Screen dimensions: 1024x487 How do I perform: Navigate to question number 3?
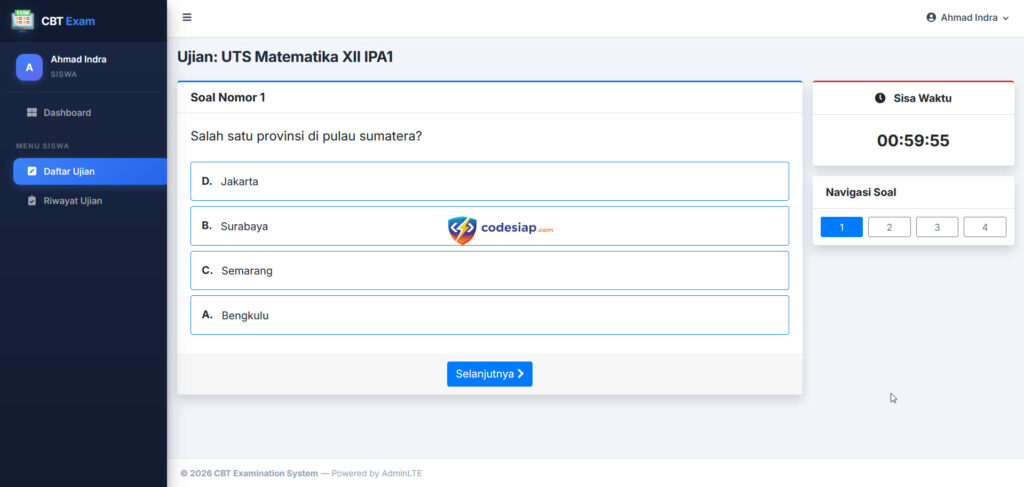point(937,227)
